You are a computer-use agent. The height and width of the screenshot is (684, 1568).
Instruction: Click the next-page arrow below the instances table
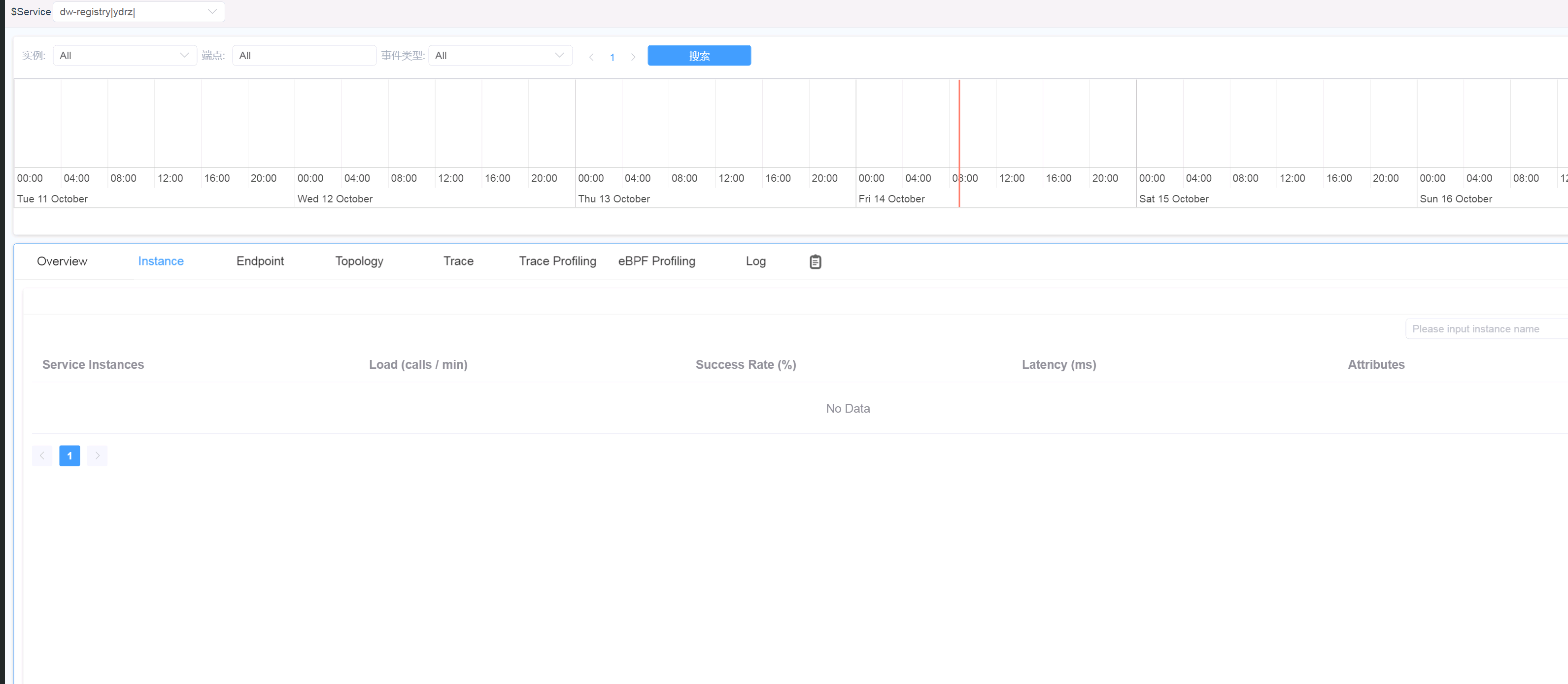pyautogui.click(x=97, y=455)
